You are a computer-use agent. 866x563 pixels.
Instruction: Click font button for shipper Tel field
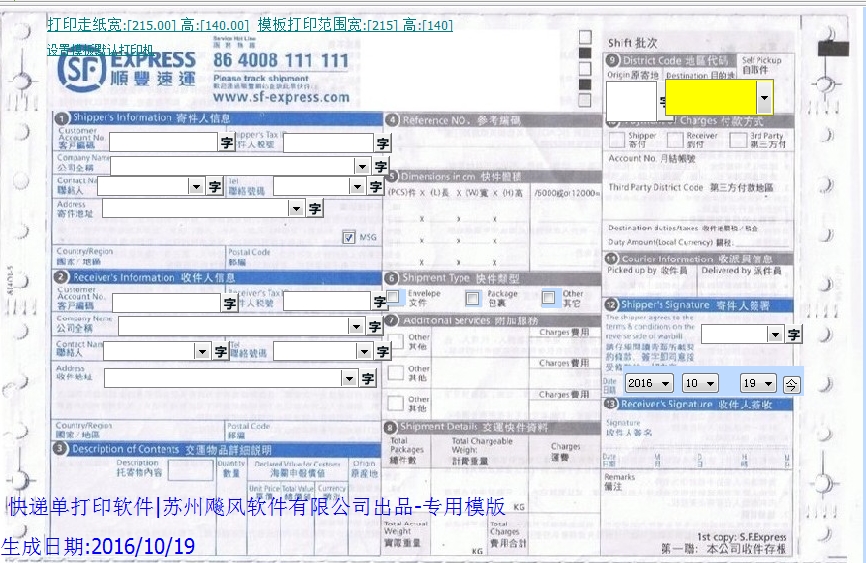(376, 187)
